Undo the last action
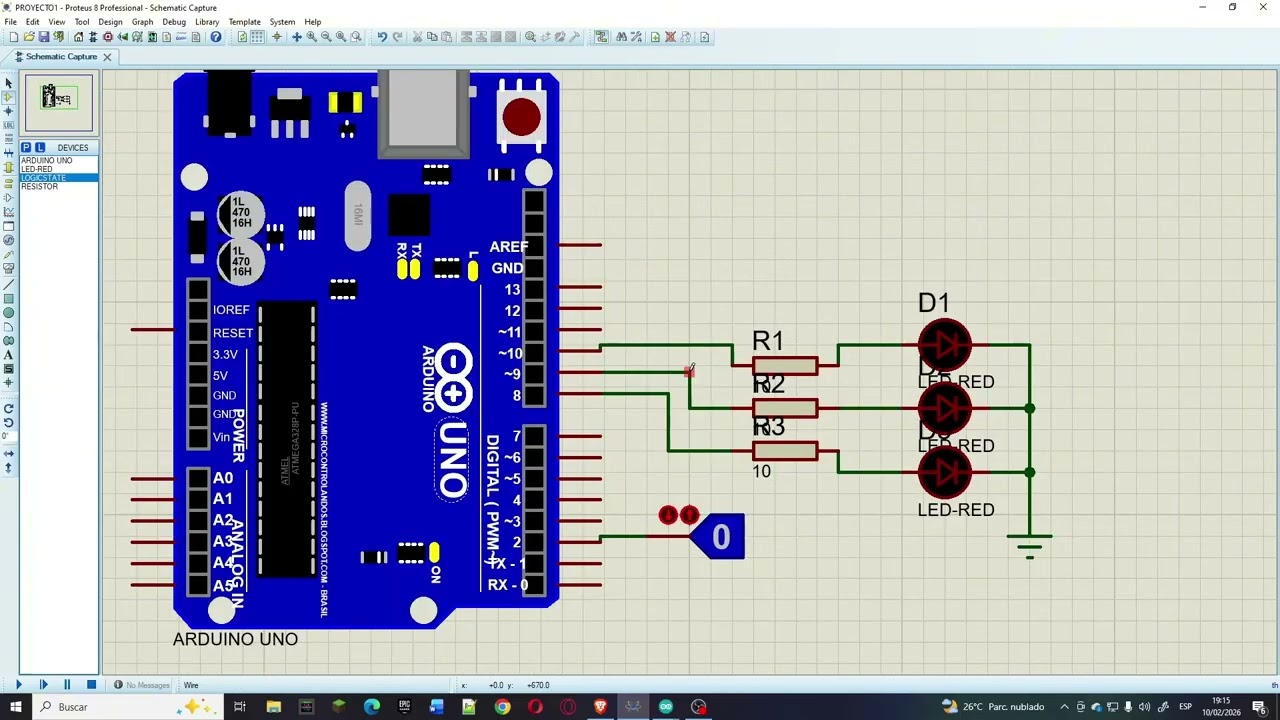 tap(382, 37)
